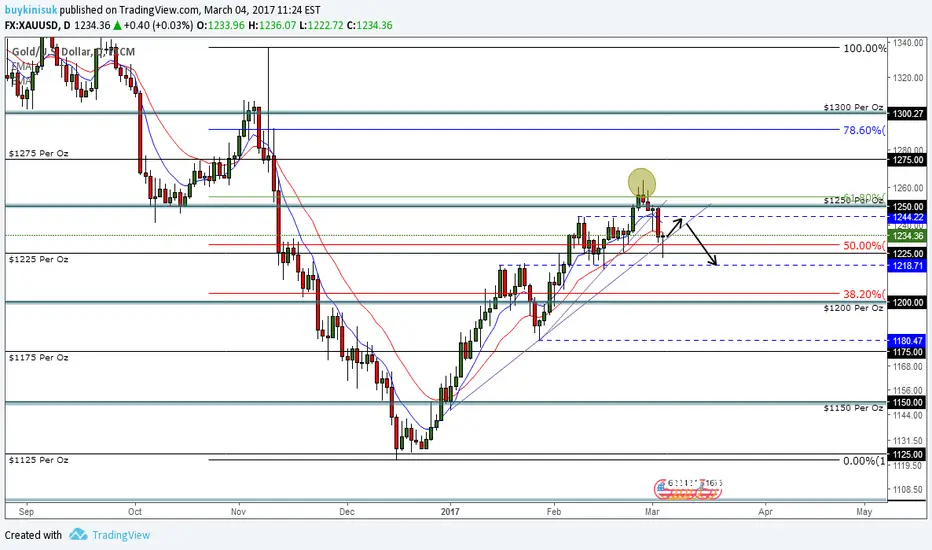The image size is (932, 550).
Task: Click the $1150 Per Oz annotation
Action: point(853,408)
